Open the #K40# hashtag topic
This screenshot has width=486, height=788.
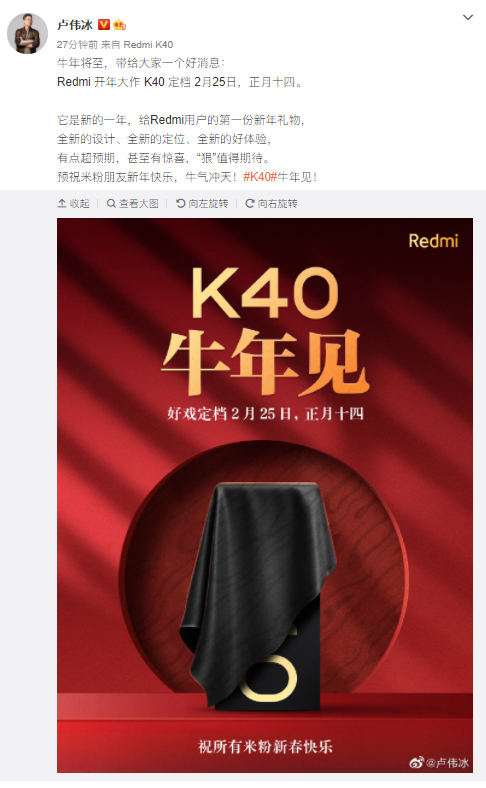[260, 177]
